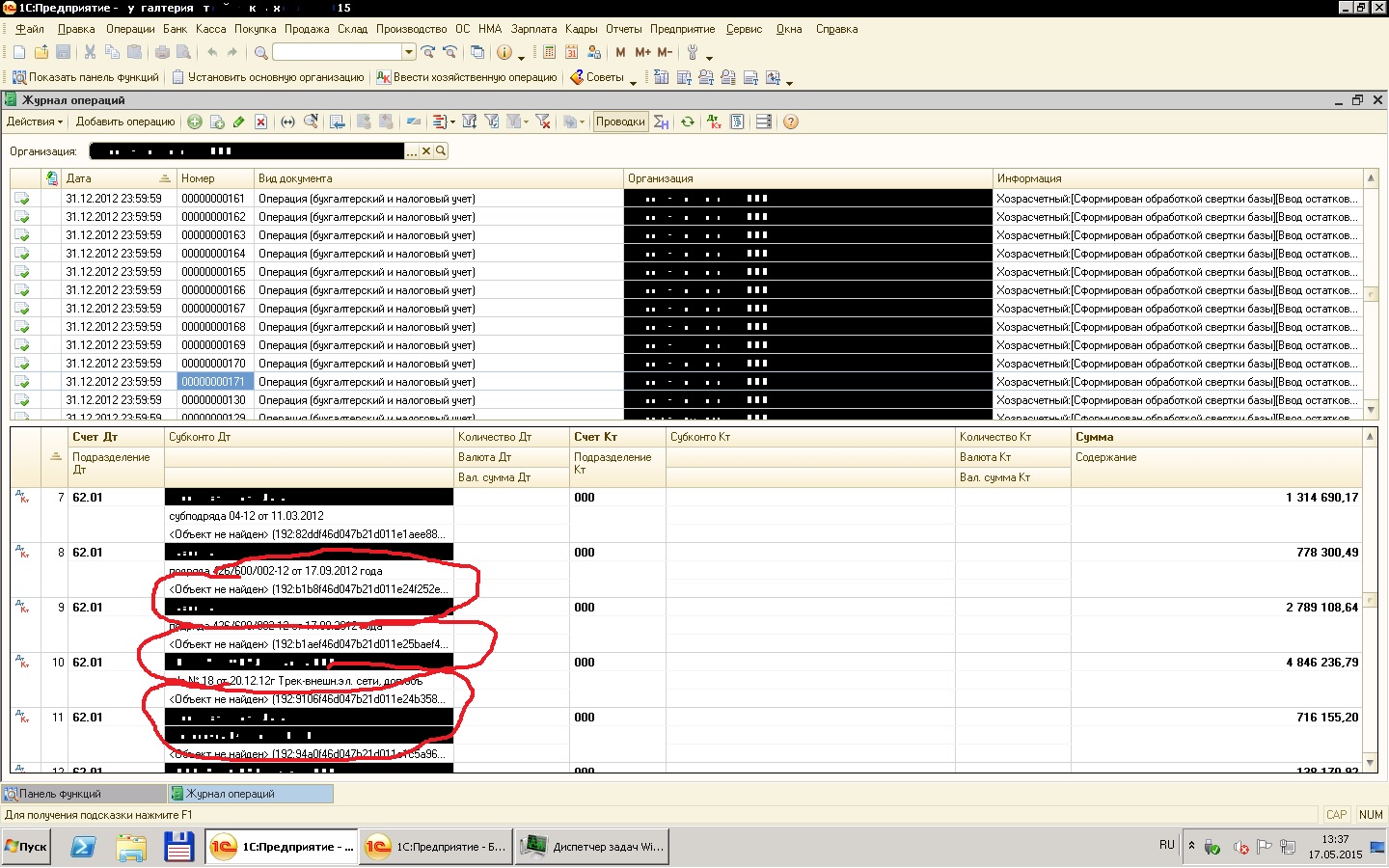Toggle the Проводки panel button
Image resolution: width=1389 pixels, height=868 pixels.
pyautogui.click(x=620, y=122)
